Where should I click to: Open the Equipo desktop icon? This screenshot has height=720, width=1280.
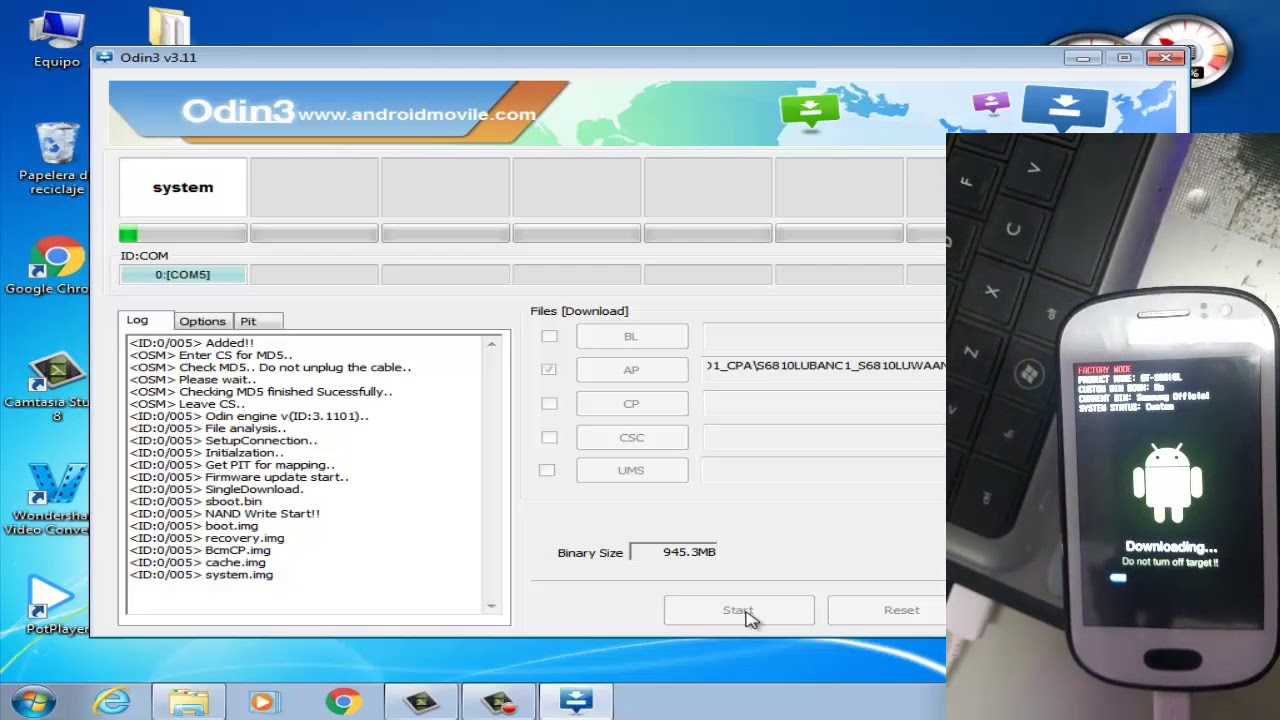[57, 37]
